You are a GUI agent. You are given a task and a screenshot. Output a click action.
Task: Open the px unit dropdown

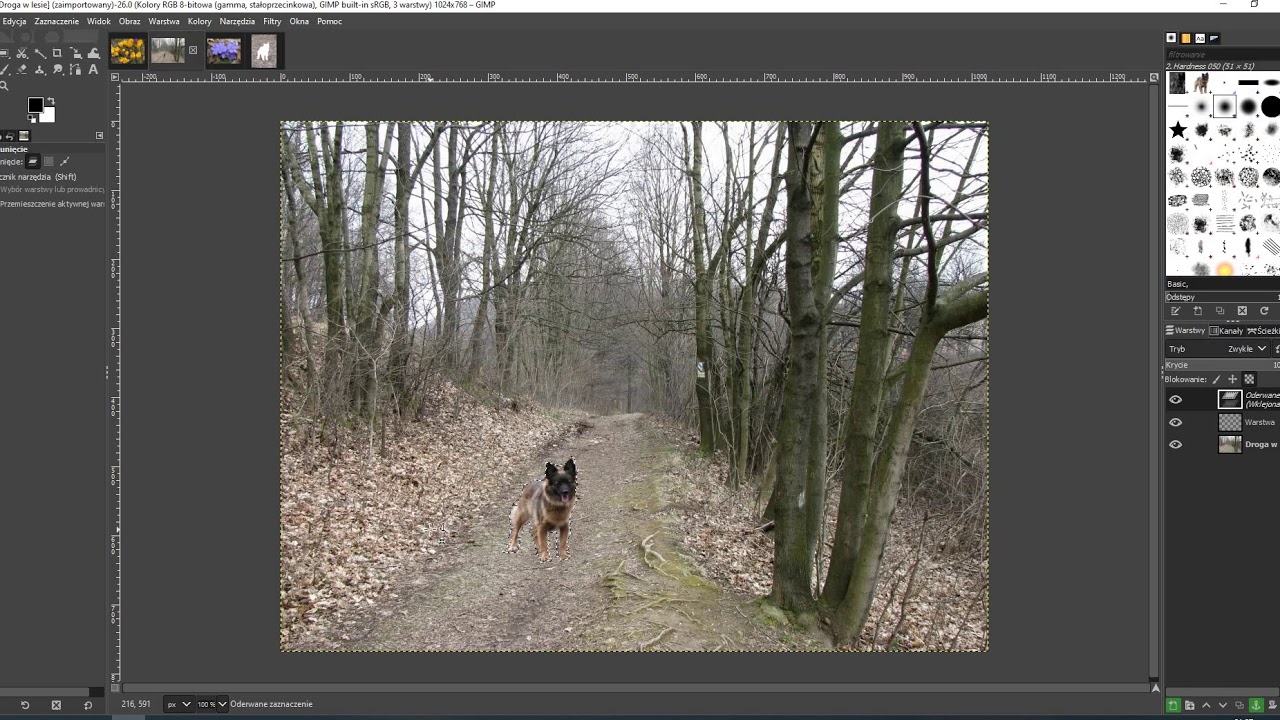coord(177,704)
